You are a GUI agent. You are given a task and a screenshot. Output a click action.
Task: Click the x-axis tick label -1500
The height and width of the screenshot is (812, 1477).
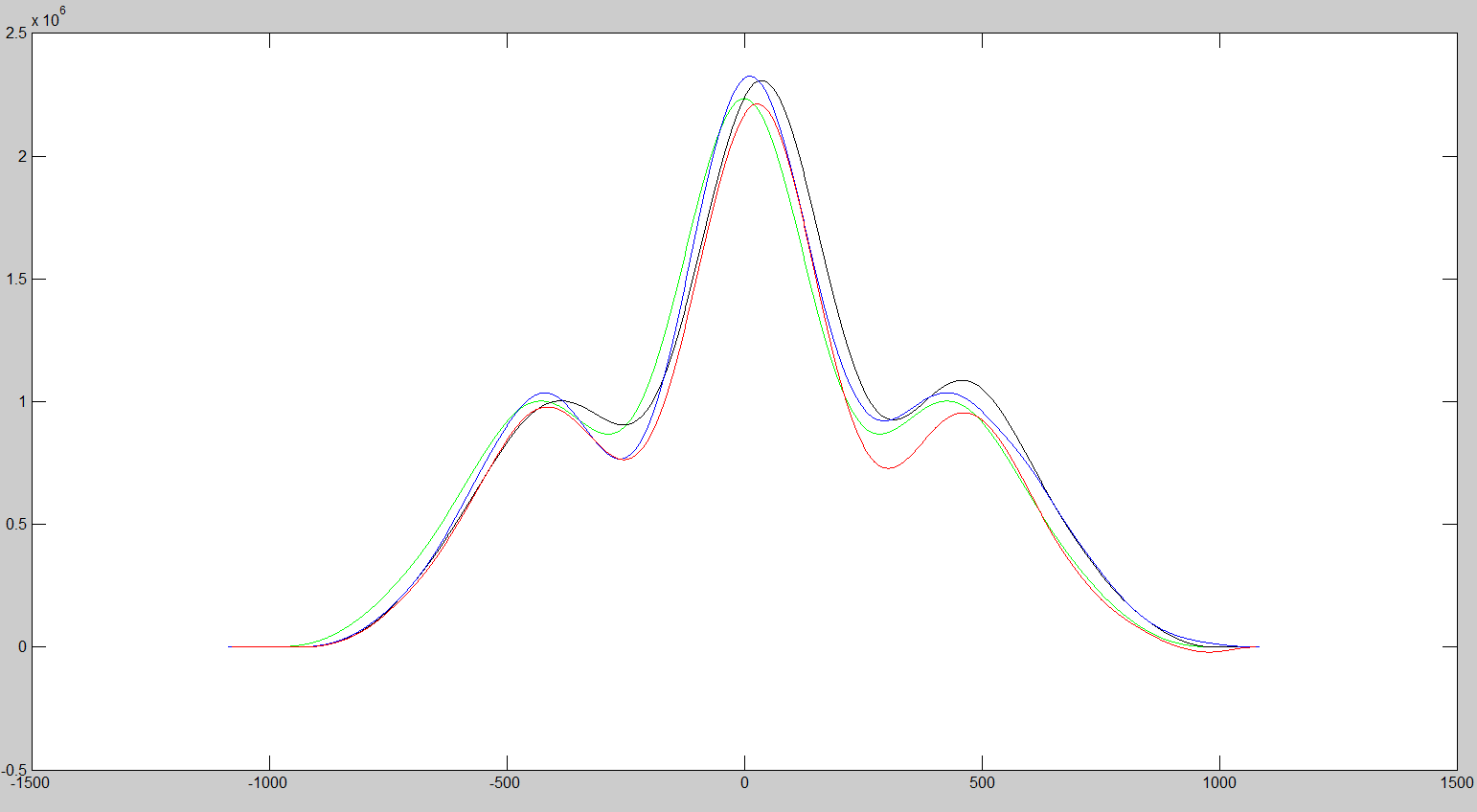point(31,783)
